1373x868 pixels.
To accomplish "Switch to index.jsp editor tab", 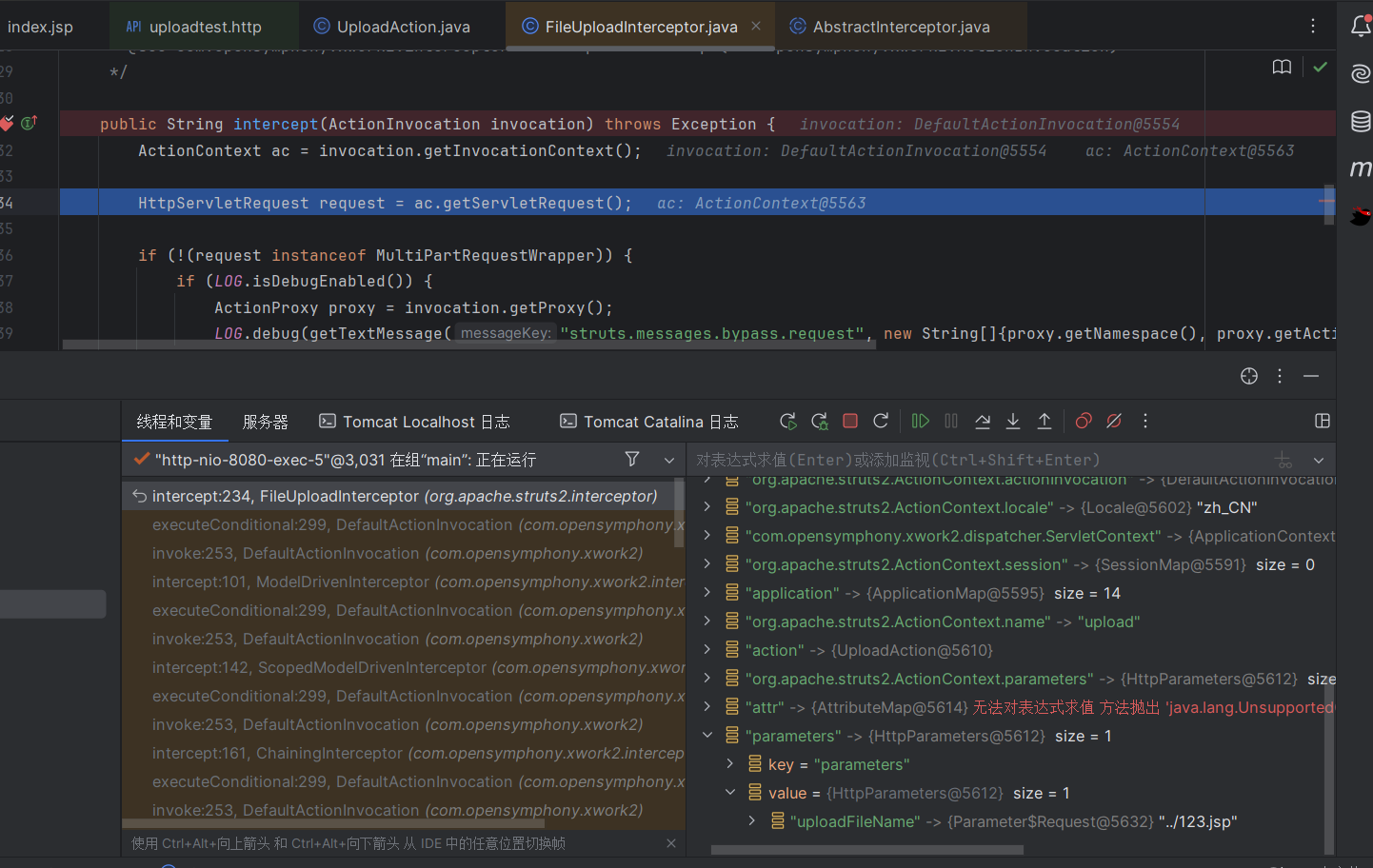I will [x=40, y=27].
